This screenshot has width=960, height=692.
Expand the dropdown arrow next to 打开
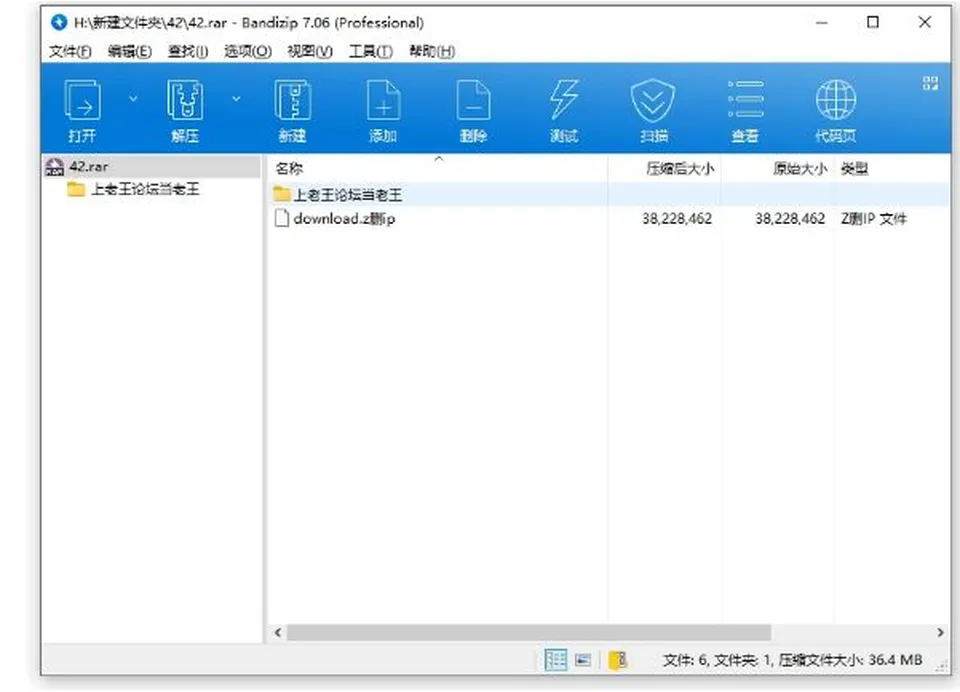(x=133, y=99)
